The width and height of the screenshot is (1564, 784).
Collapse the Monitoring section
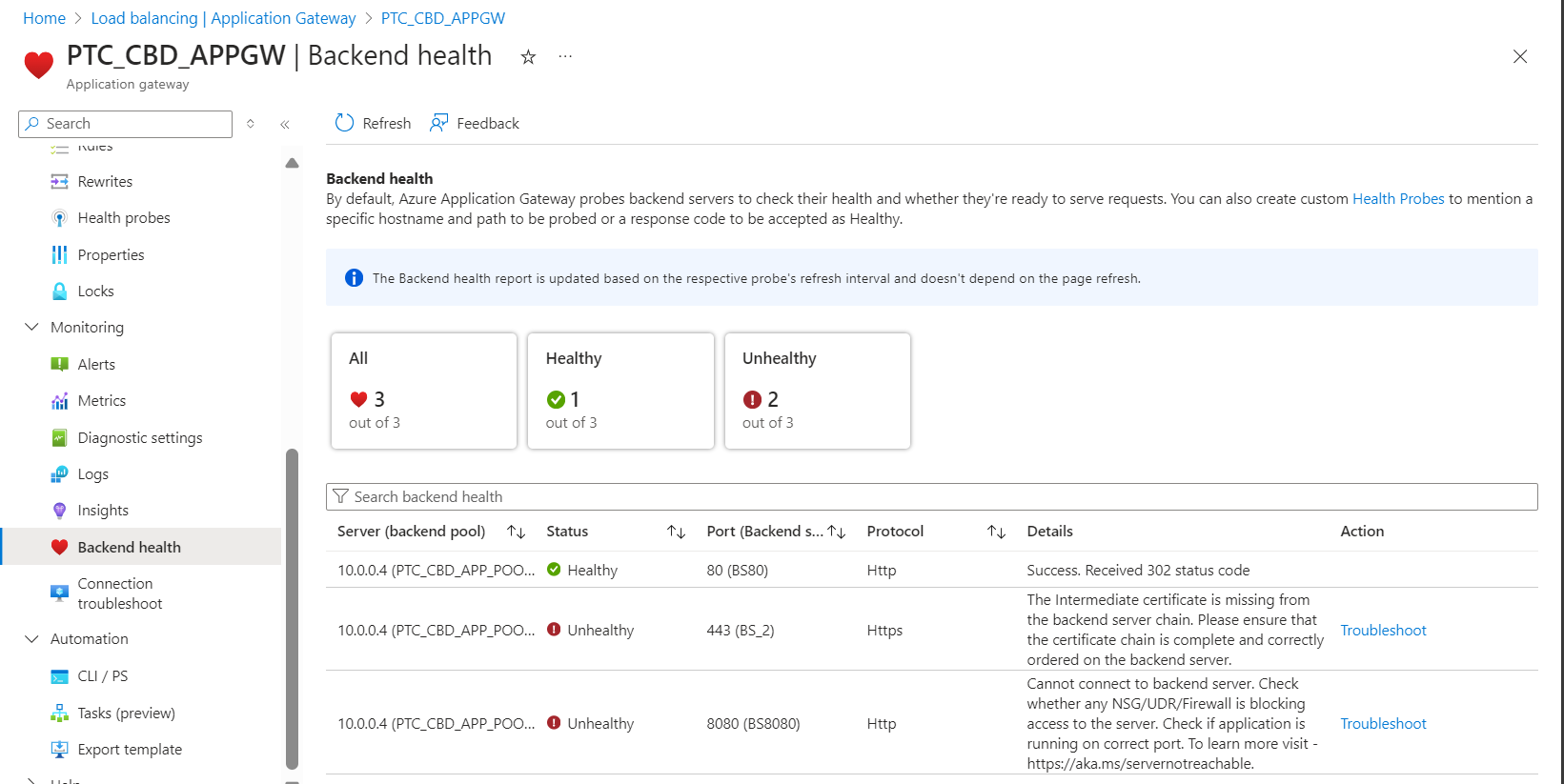tap(31, 327)
